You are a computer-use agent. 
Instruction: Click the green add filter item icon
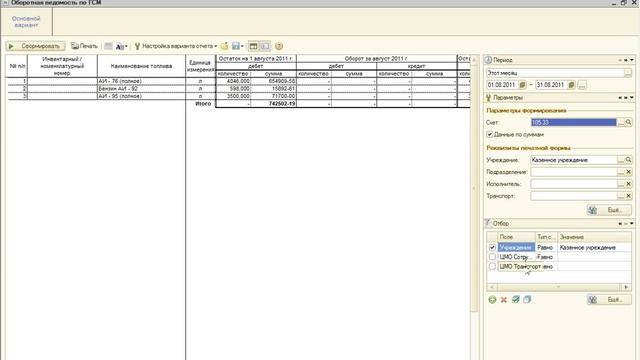(x=492, y=300)
